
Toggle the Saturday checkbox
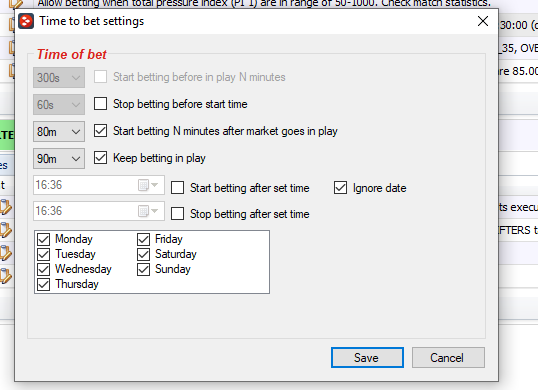(143, 254)
